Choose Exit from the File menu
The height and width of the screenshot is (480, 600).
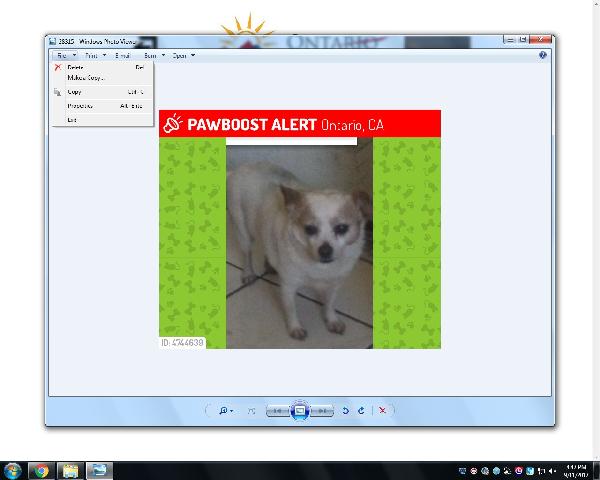coord(103,120)
